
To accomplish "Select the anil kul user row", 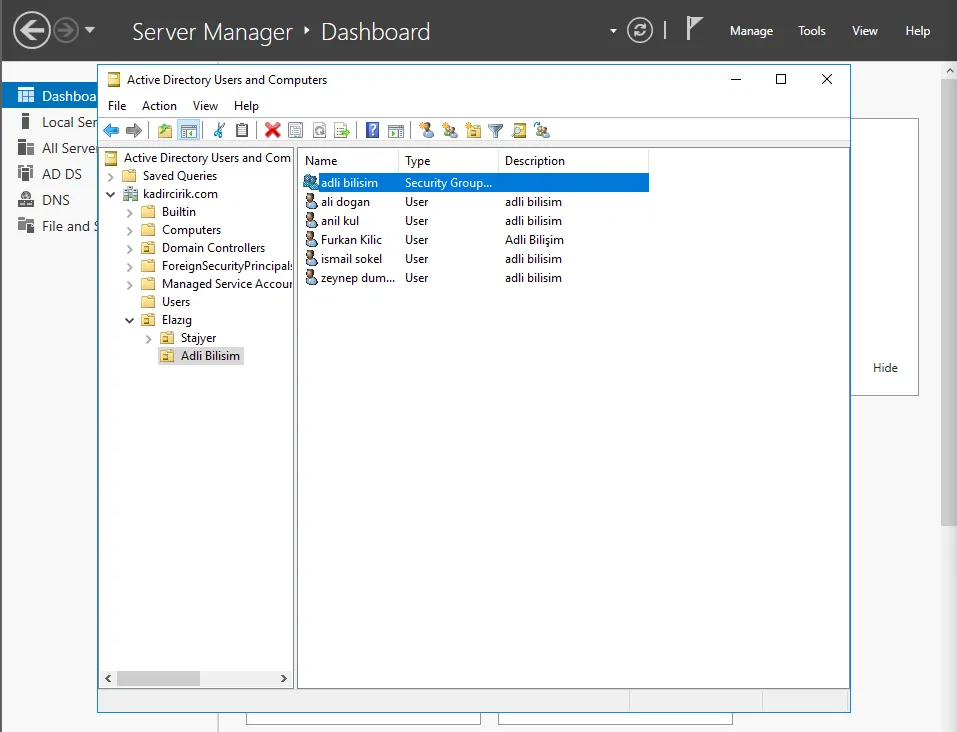I will pyautogui.click(x=475, y=220).
